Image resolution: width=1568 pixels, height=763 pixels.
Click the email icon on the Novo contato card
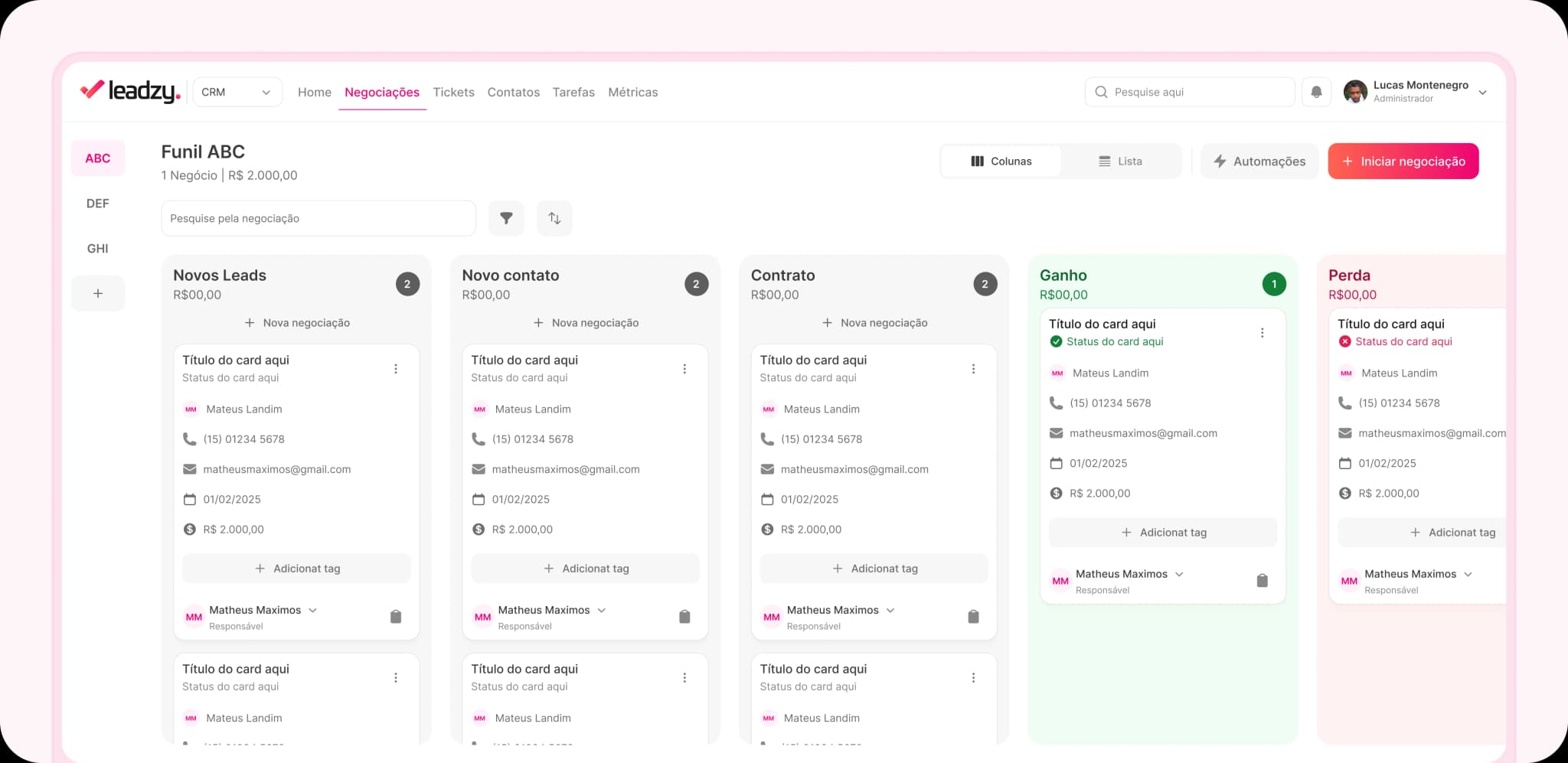(x=478, y=468)
